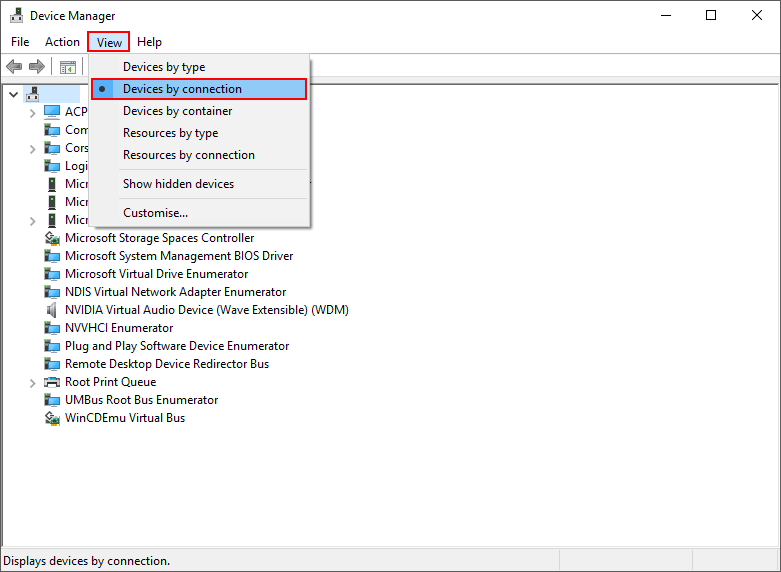
Task: Click Microsoft System Management BIOS Driver icon
Action: [x=52, y=256]
